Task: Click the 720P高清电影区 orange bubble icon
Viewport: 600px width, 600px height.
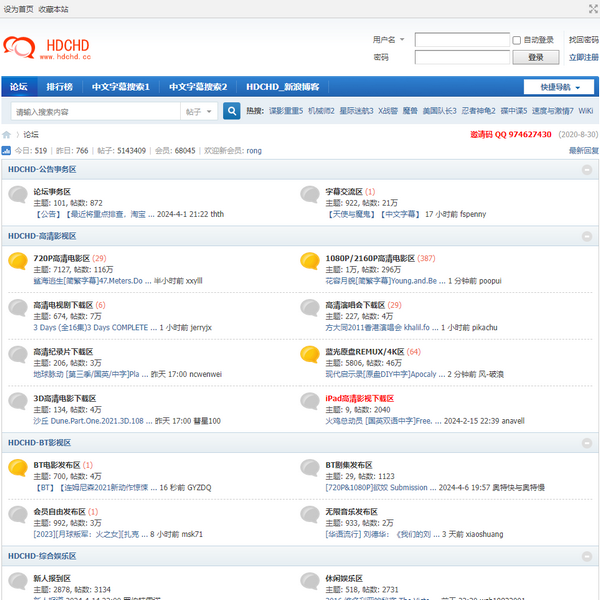Action: pyautogui.click(x=17, y=262)
